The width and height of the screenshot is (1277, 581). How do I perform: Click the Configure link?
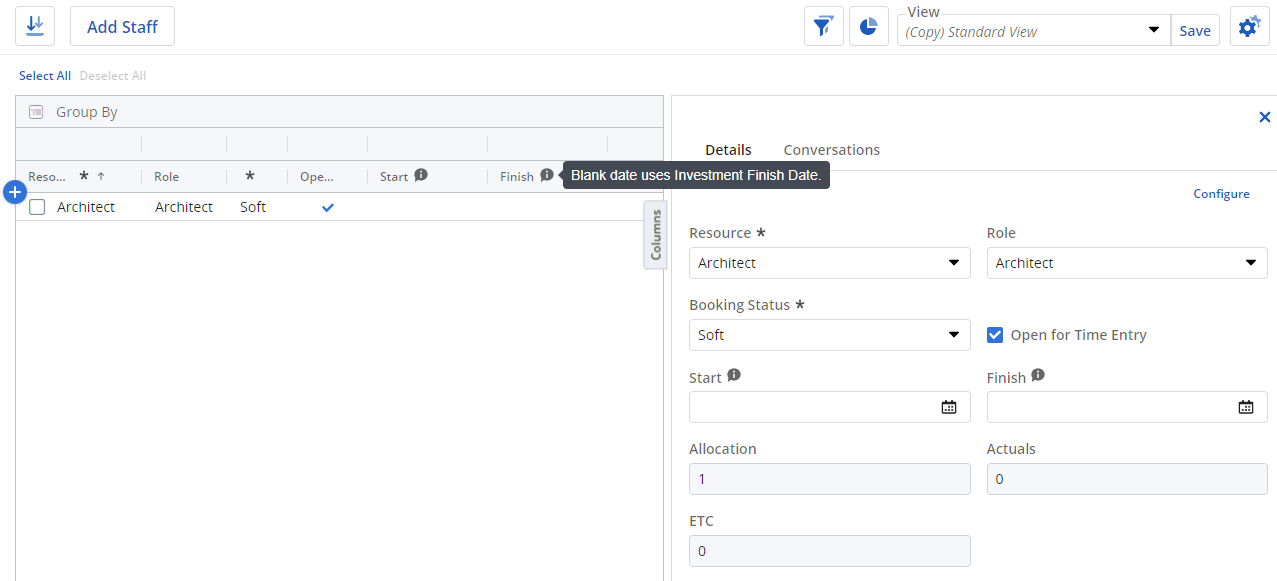click(1221, 194)
